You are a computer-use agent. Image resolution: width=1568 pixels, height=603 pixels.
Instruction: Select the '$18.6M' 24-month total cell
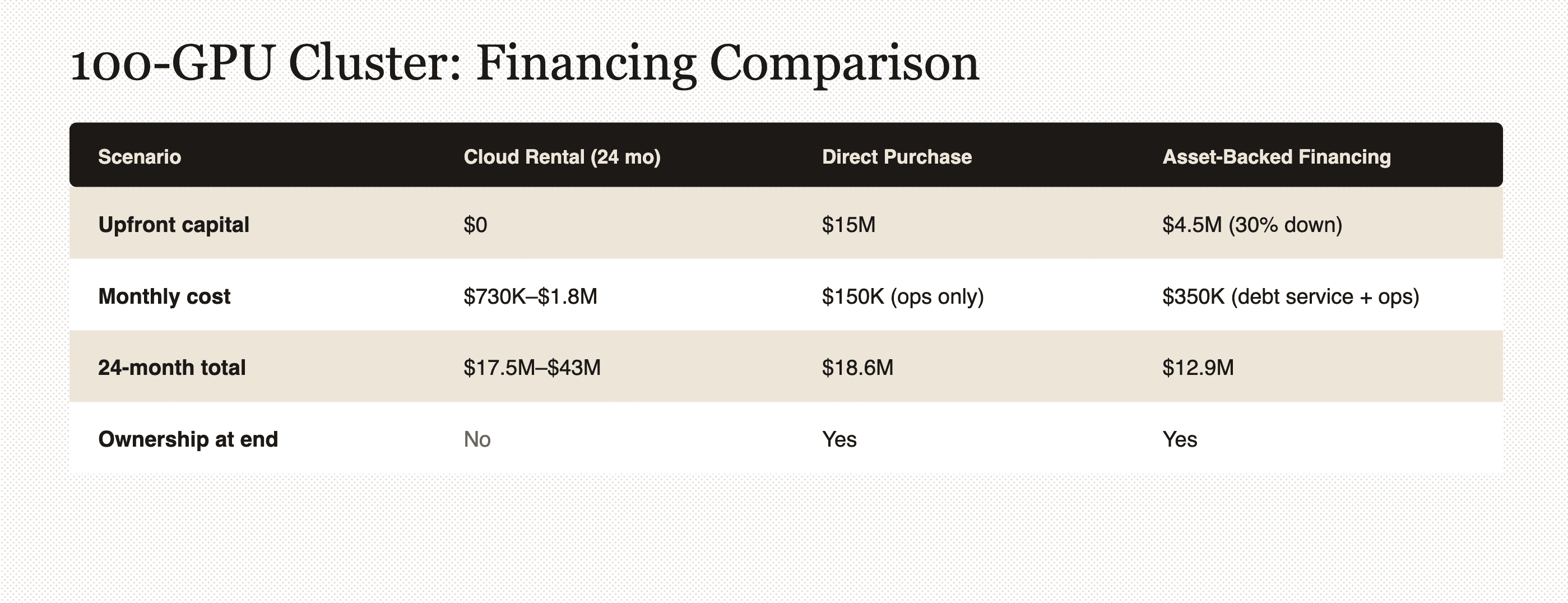[857, 368]
